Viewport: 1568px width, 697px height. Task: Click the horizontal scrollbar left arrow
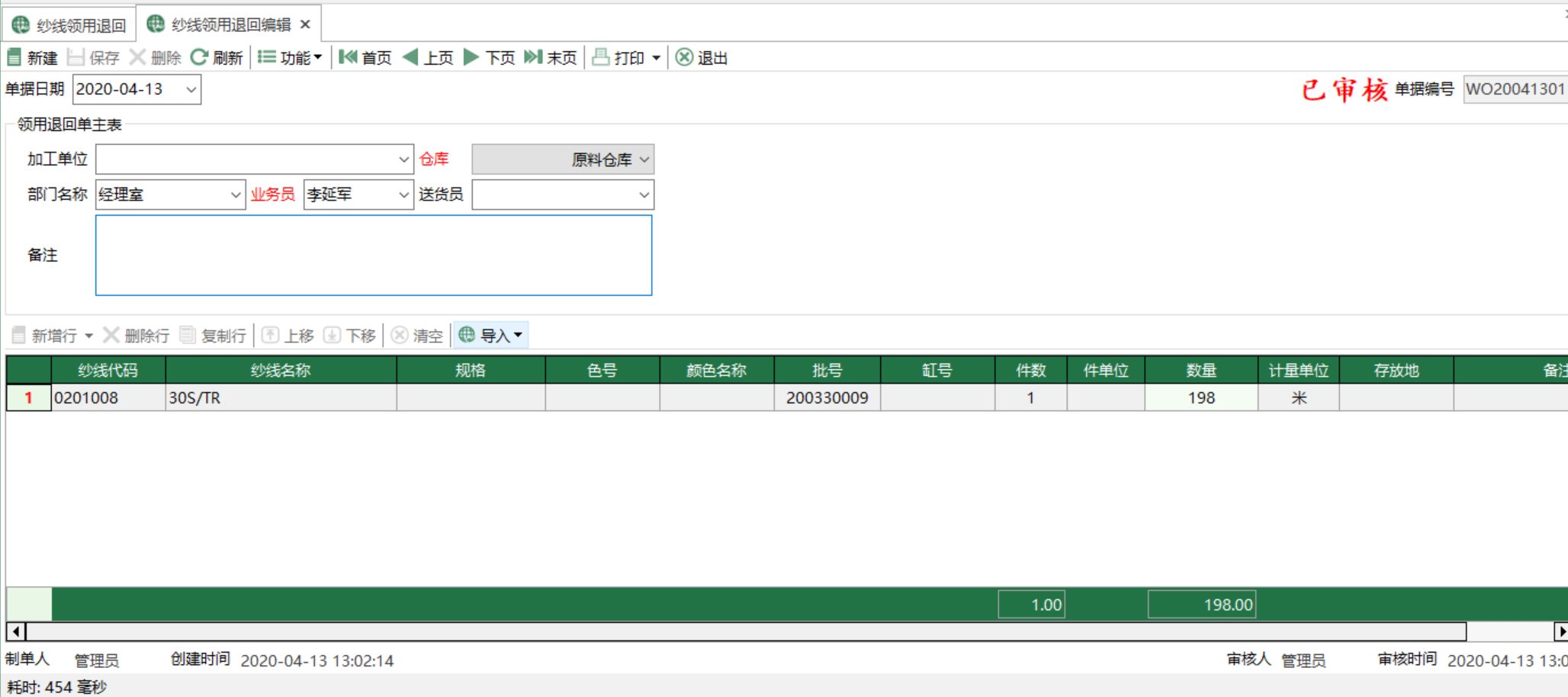16,631
